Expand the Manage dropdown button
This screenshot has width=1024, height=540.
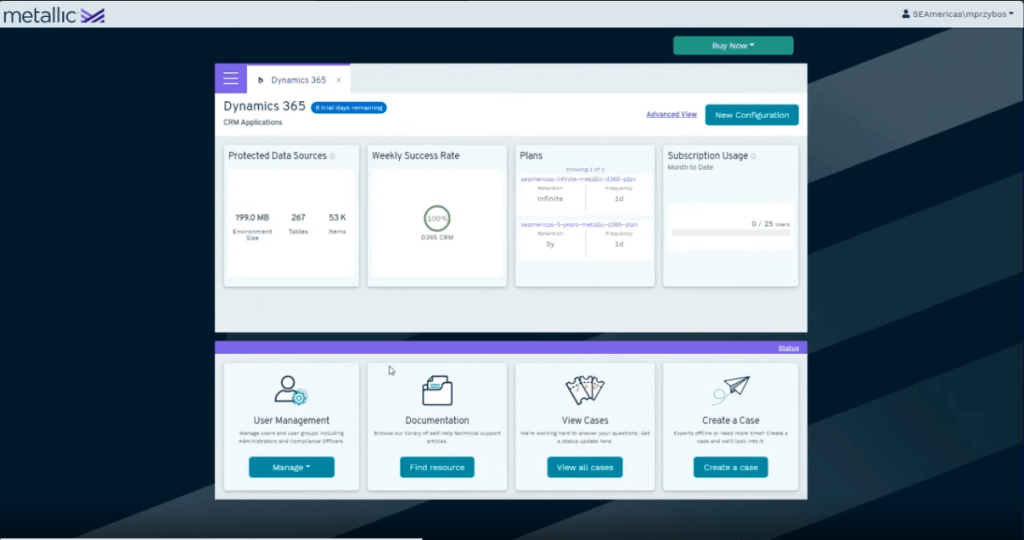click(291, 467)
